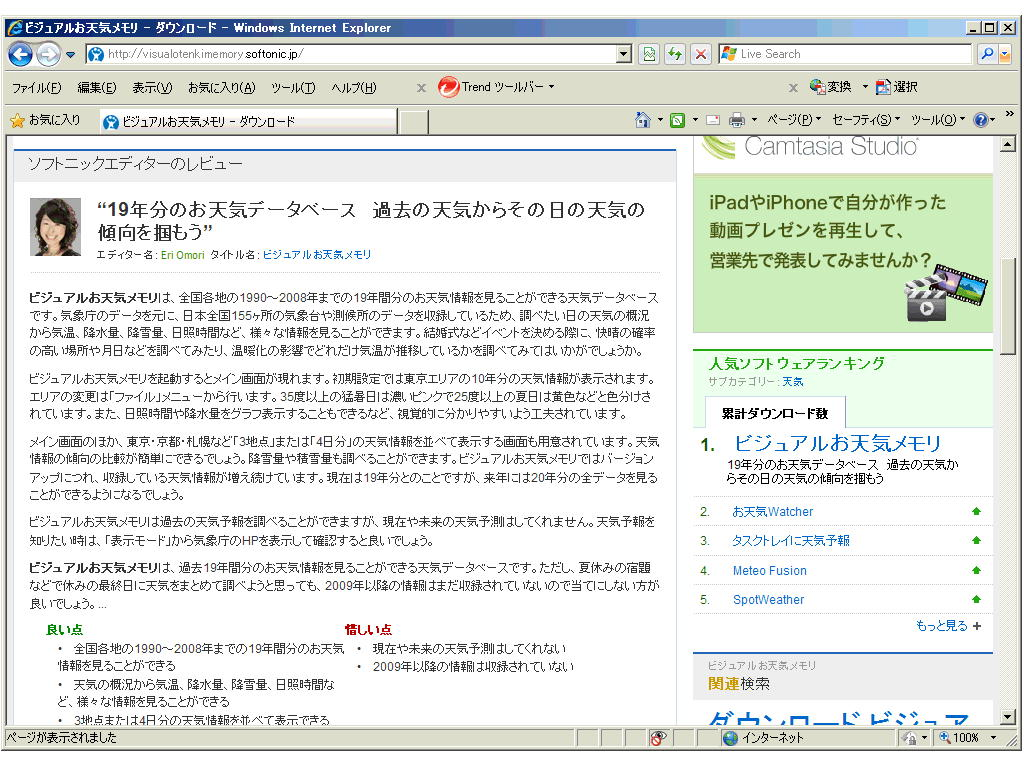Expand the address bar URL dropdown
This screenshot has width=1024, height=768.
[x=624, y=54]
